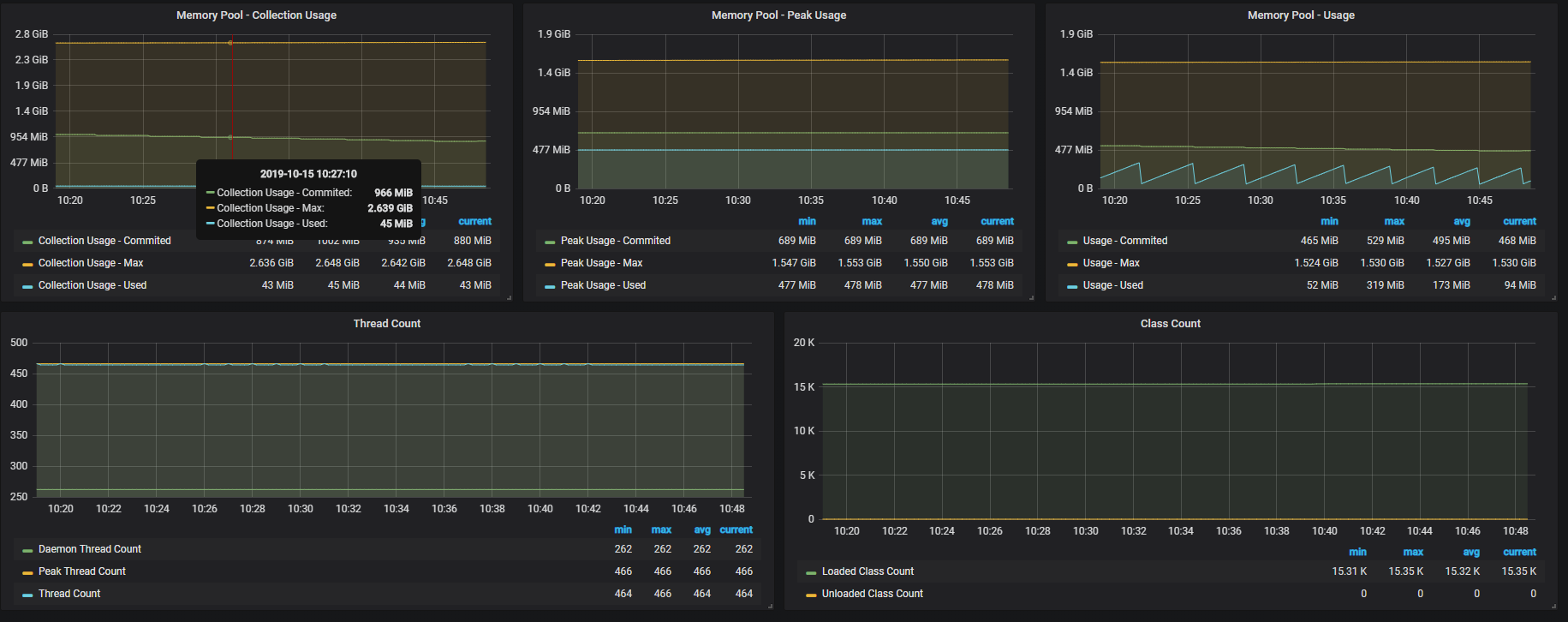Click blue color line beside Collection Usage - Used

27,287
